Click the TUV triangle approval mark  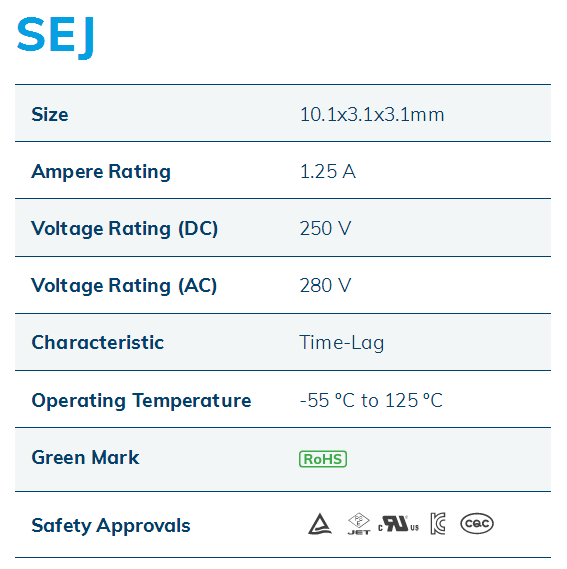[320, 524]
